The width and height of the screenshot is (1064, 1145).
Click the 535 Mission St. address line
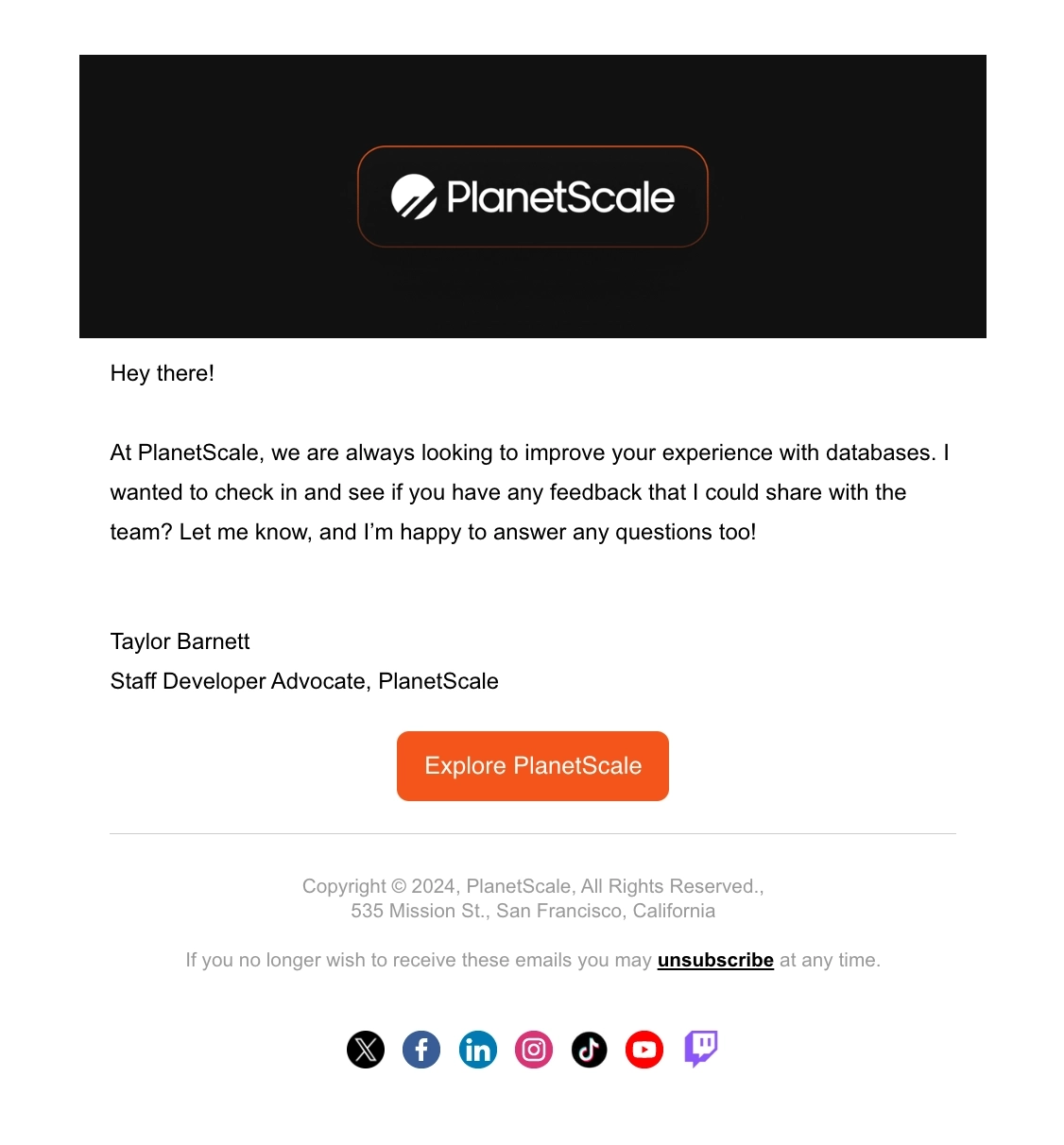pyautogui.click(x=532, y=911)
